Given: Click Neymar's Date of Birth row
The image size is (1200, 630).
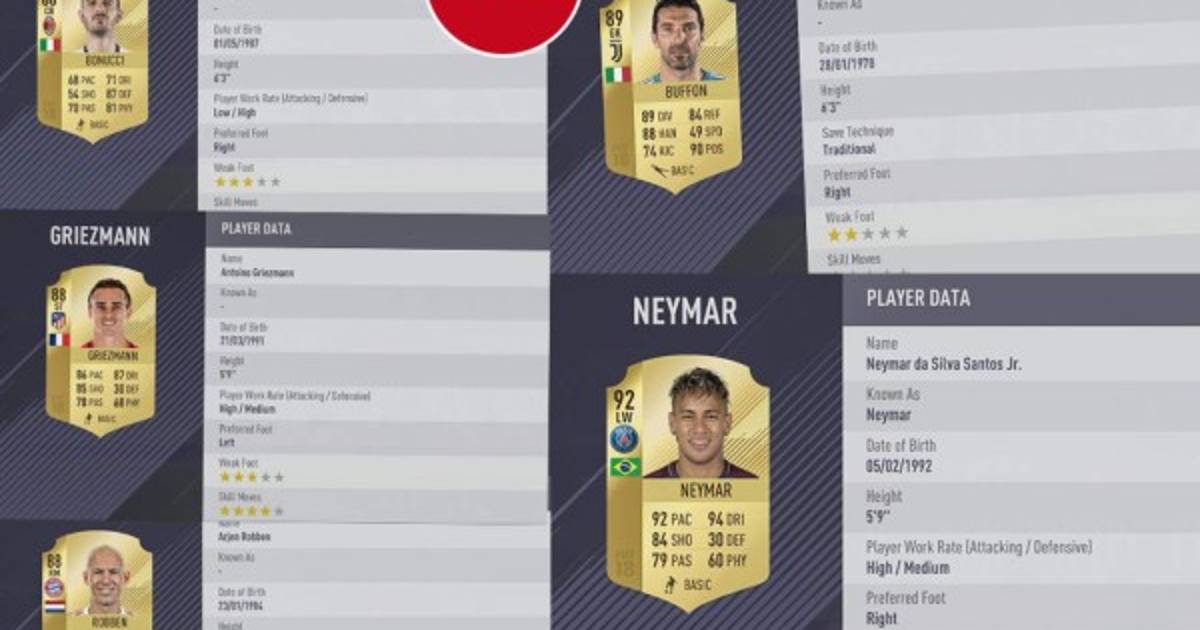Looking at the screenshot, I should 1021,456.
